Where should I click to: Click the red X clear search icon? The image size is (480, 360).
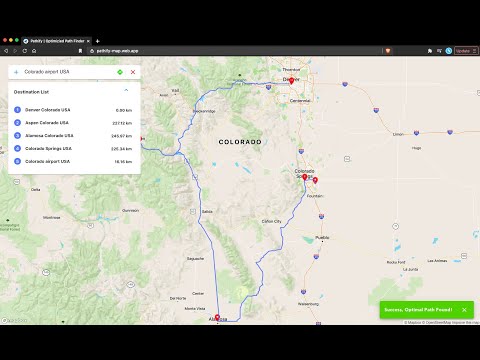click(133, 72)
